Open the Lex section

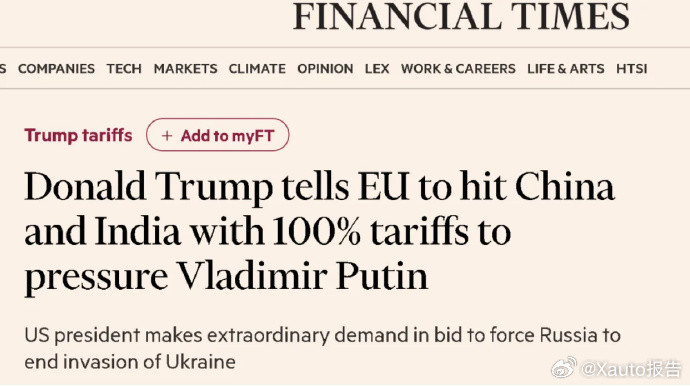coord(377,69)
